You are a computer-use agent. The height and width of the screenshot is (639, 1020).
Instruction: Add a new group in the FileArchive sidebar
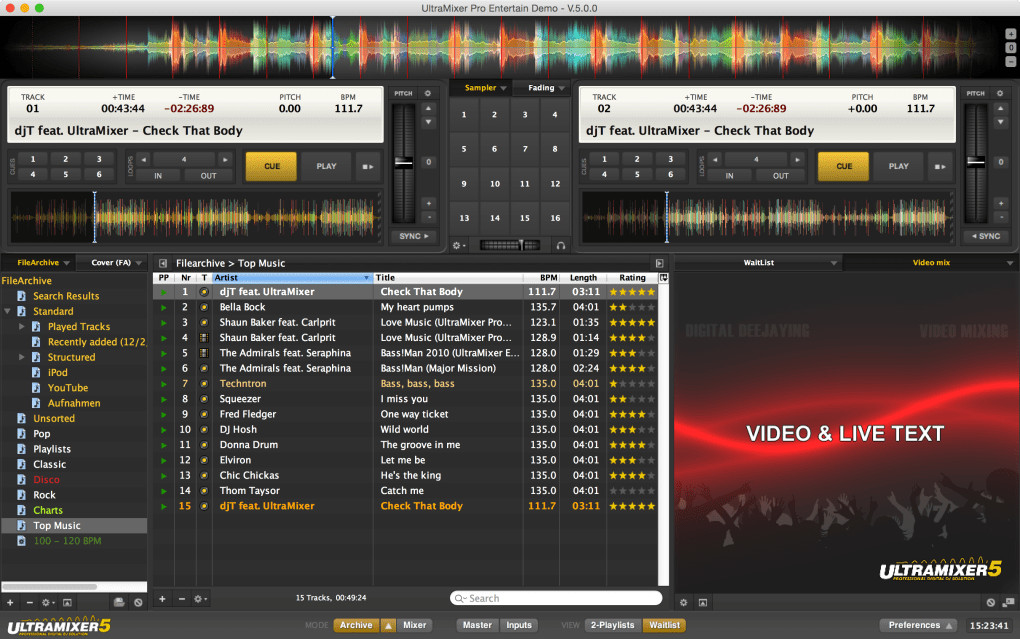tap(10, 603)
